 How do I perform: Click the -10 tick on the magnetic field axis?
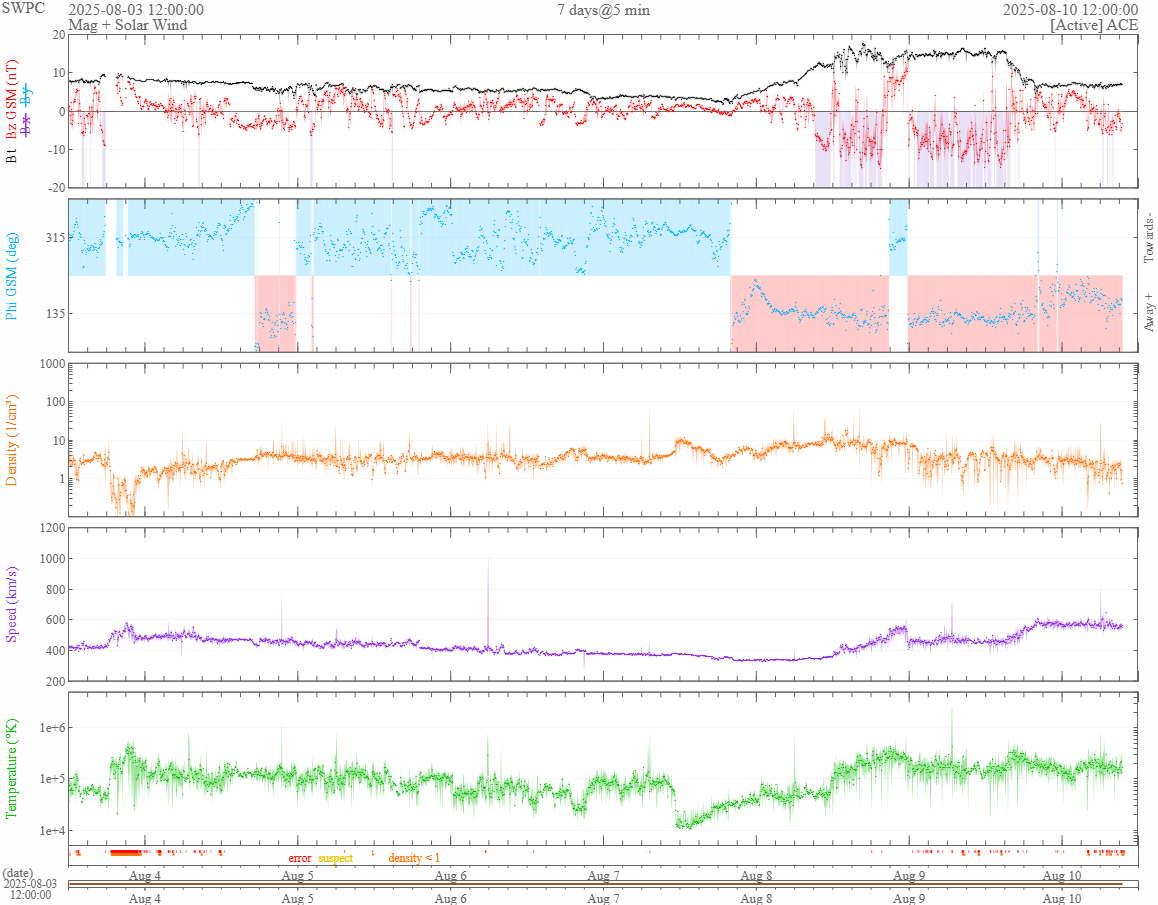[x=57, y=149]
